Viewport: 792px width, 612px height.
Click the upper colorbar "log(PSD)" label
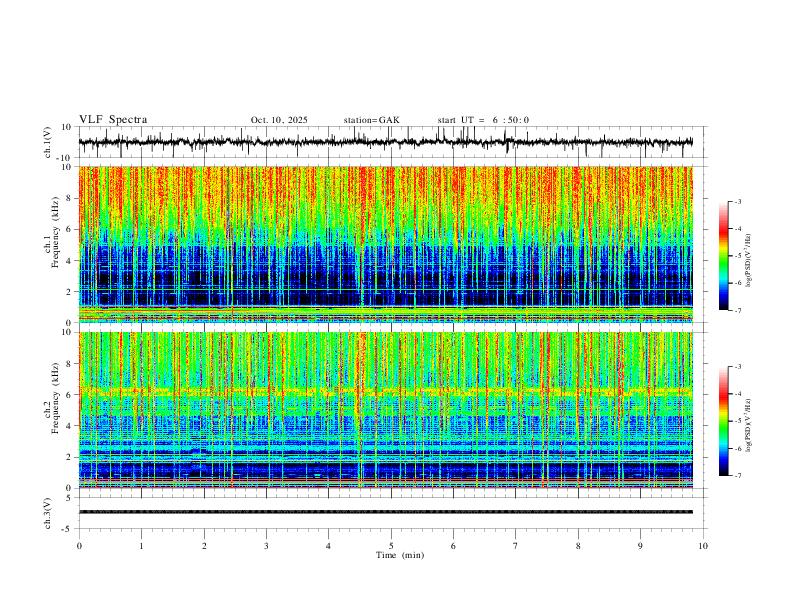click(x=748, y=260)
